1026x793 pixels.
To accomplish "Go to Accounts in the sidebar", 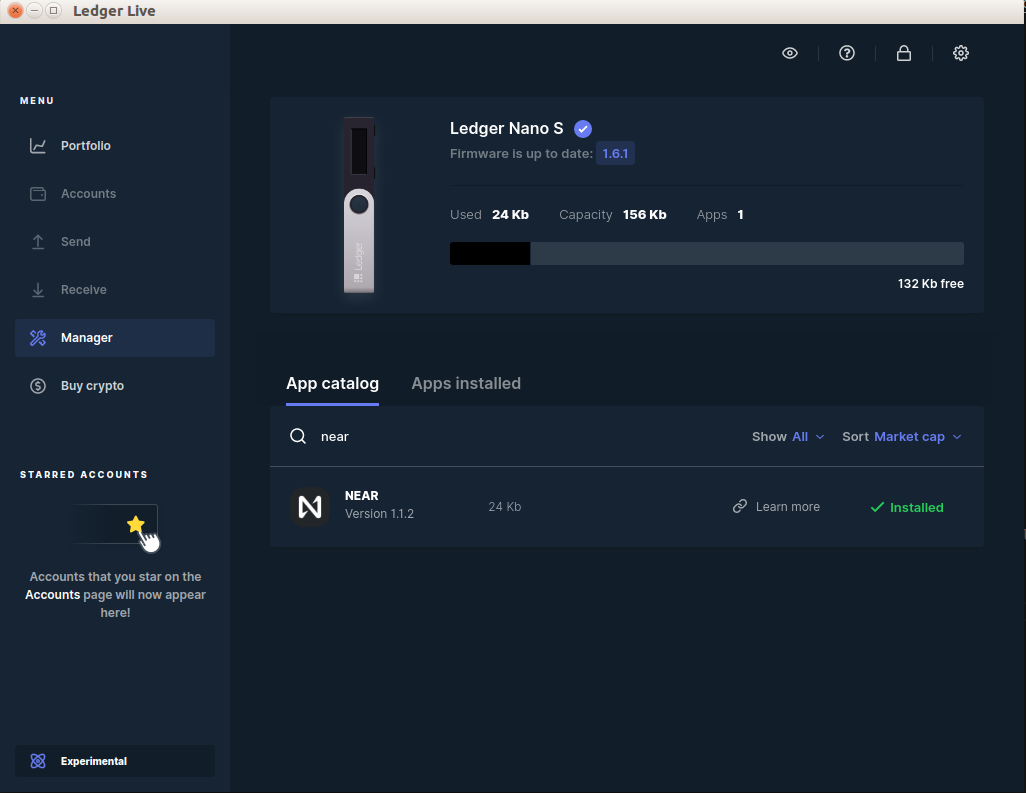I will (115, 194).
